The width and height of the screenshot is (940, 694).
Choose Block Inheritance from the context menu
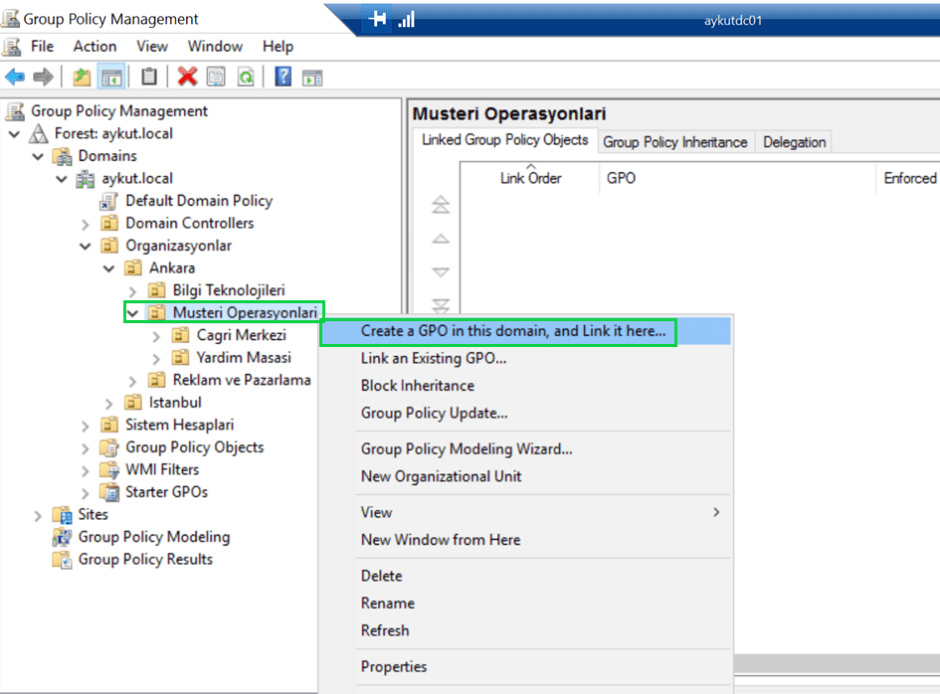tap(417, 385)
